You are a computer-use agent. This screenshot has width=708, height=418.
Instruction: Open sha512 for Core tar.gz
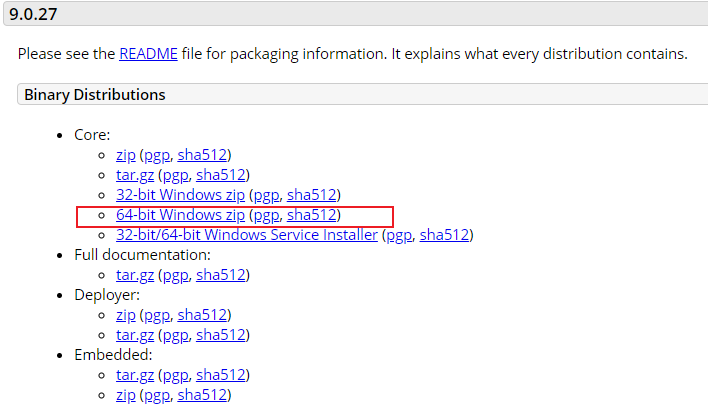pos(221,175)
